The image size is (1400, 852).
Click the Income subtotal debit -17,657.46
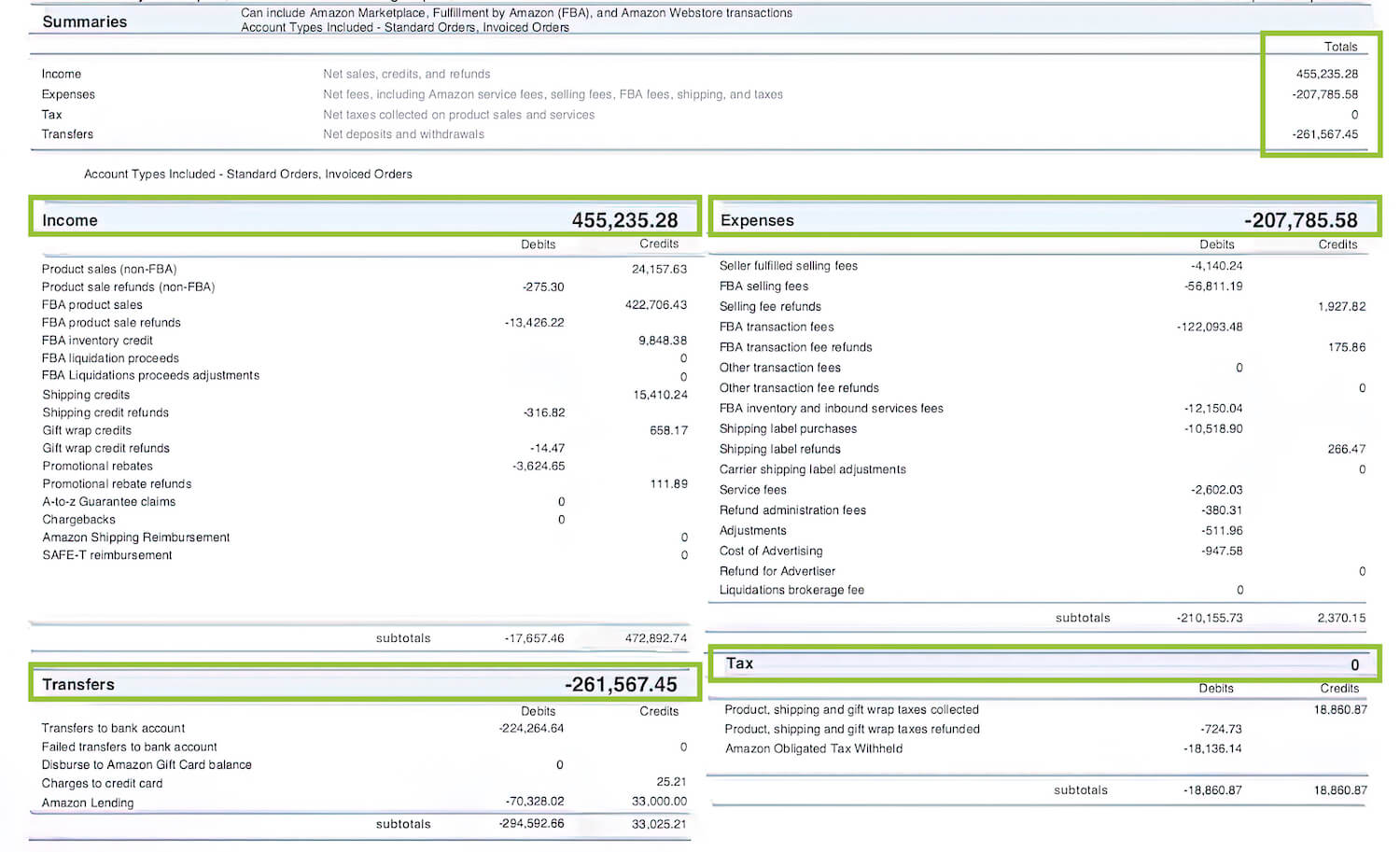pos(535,638)
